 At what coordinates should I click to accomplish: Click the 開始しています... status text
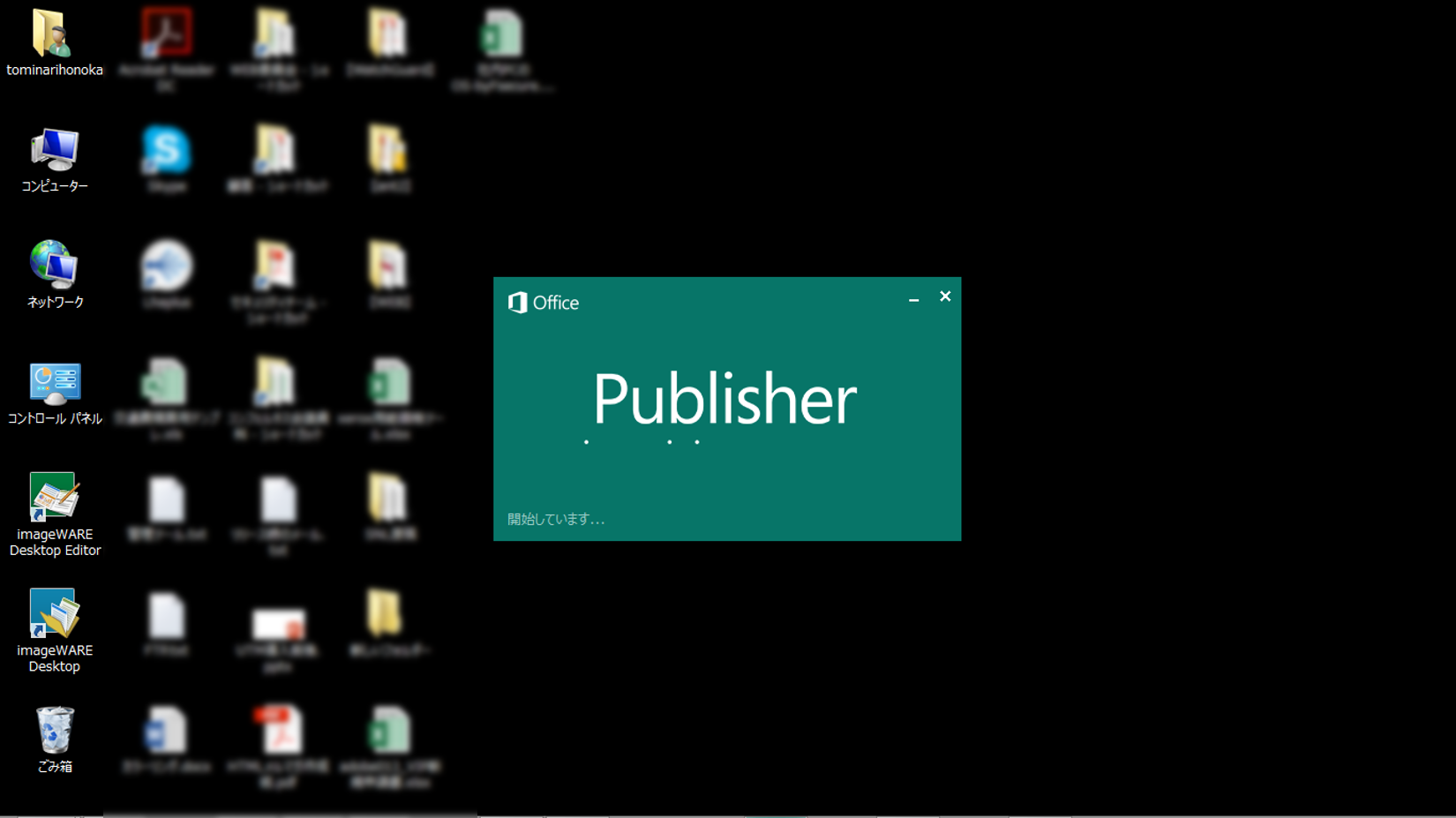pos(556,519)
